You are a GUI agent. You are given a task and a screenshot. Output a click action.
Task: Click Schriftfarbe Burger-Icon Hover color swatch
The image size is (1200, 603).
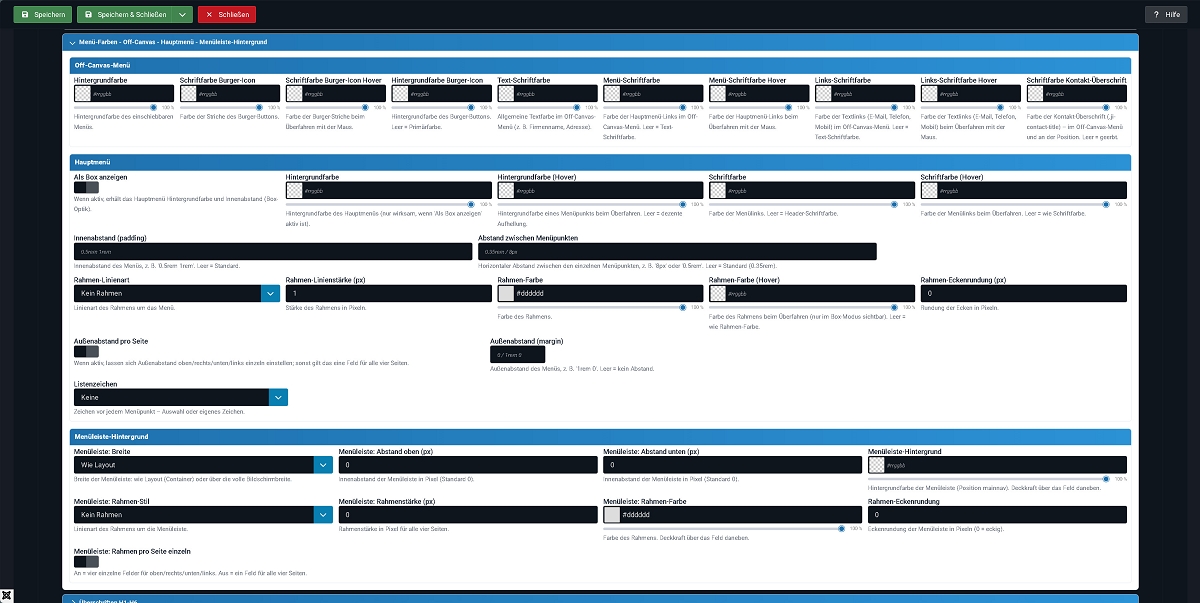(x=294, y=93)
